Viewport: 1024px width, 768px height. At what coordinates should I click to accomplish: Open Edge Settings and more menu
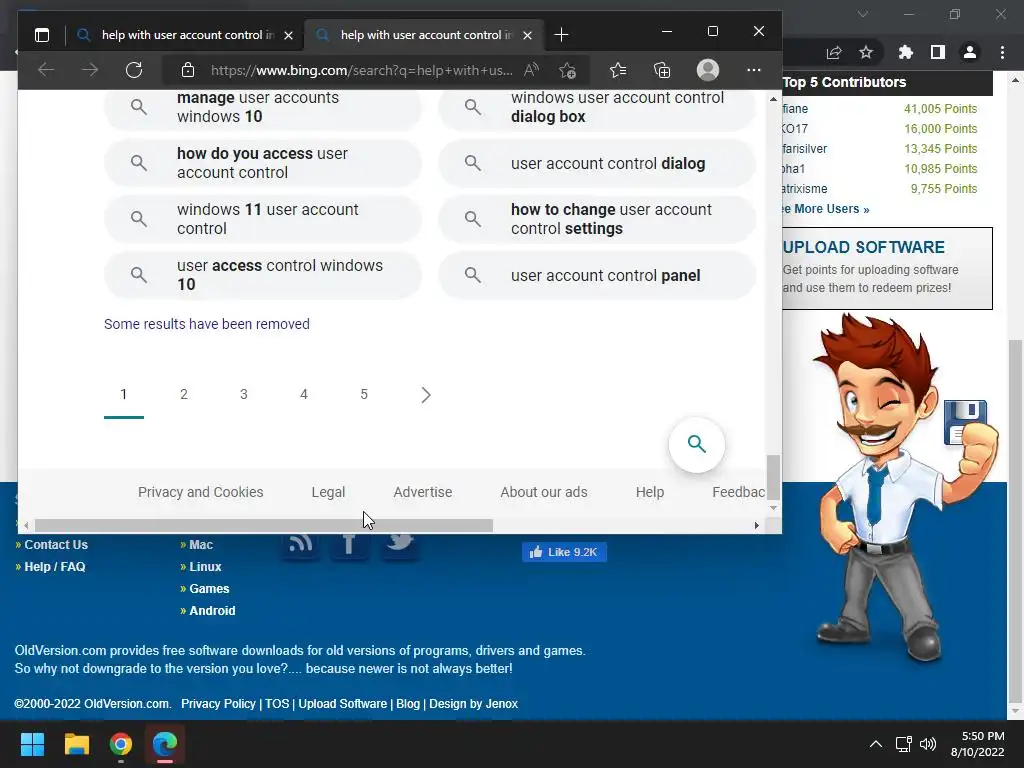point(754,70)
